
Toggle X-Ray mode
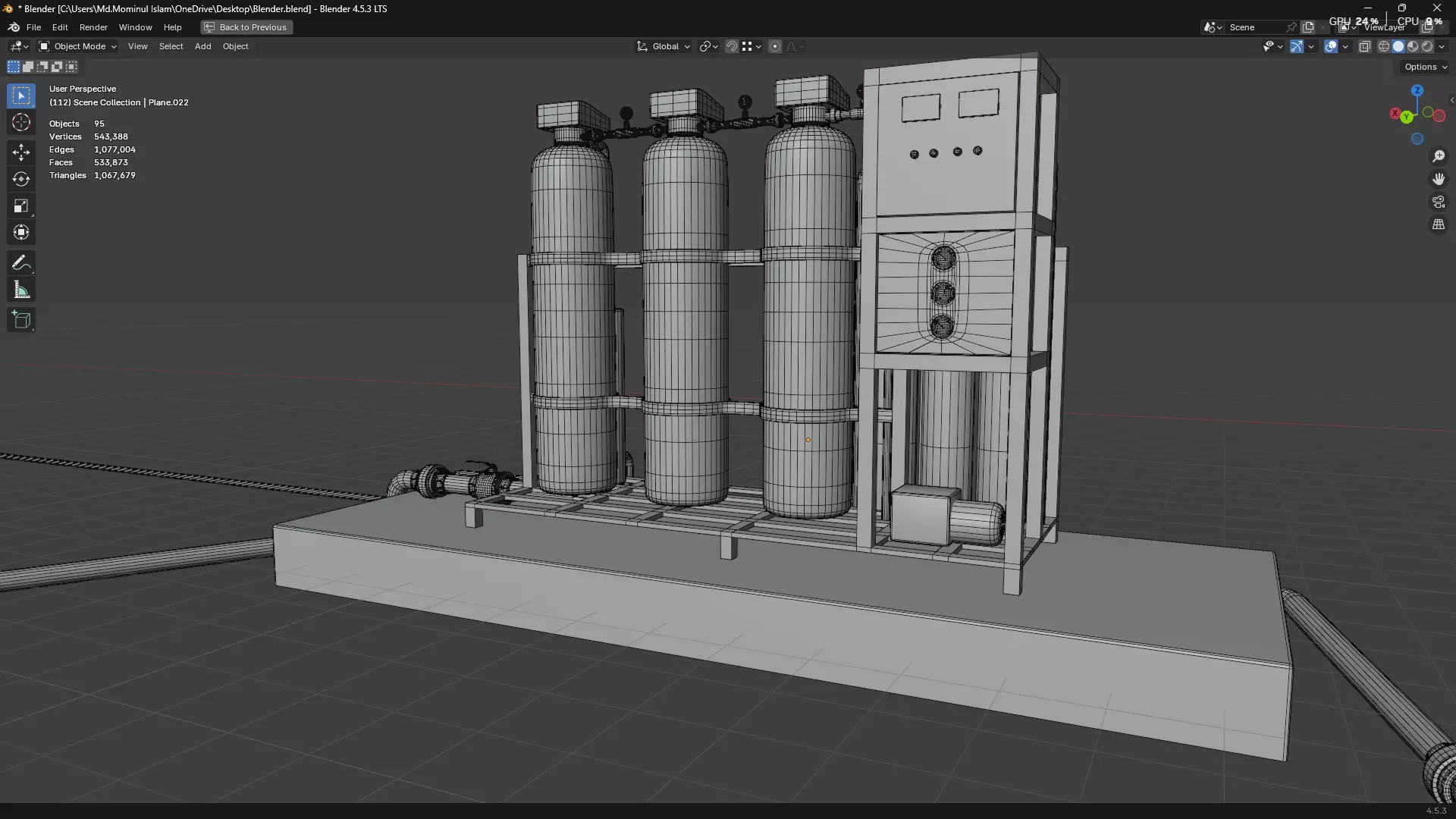(x=1365, y=46)
